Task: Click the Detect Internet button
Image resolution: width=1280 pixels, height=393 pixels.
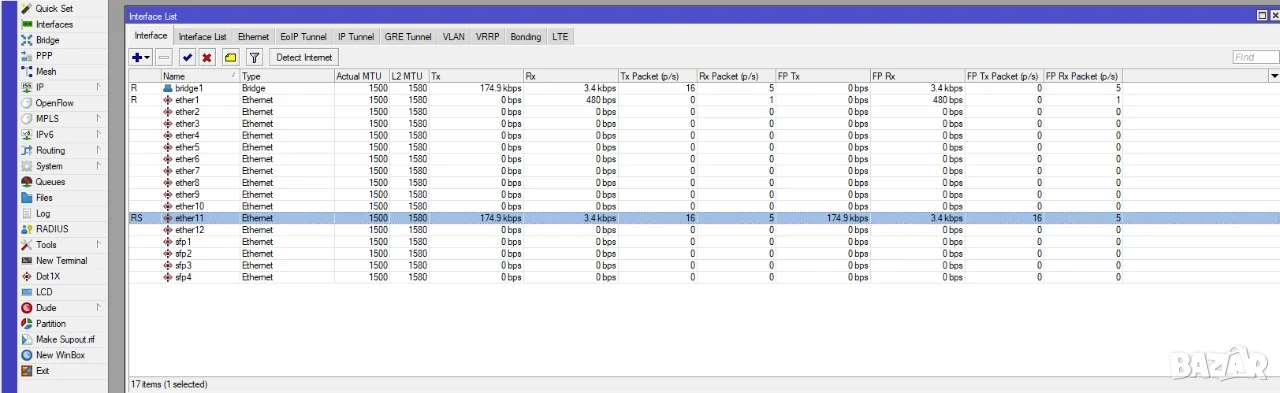Action: point(305,58)
